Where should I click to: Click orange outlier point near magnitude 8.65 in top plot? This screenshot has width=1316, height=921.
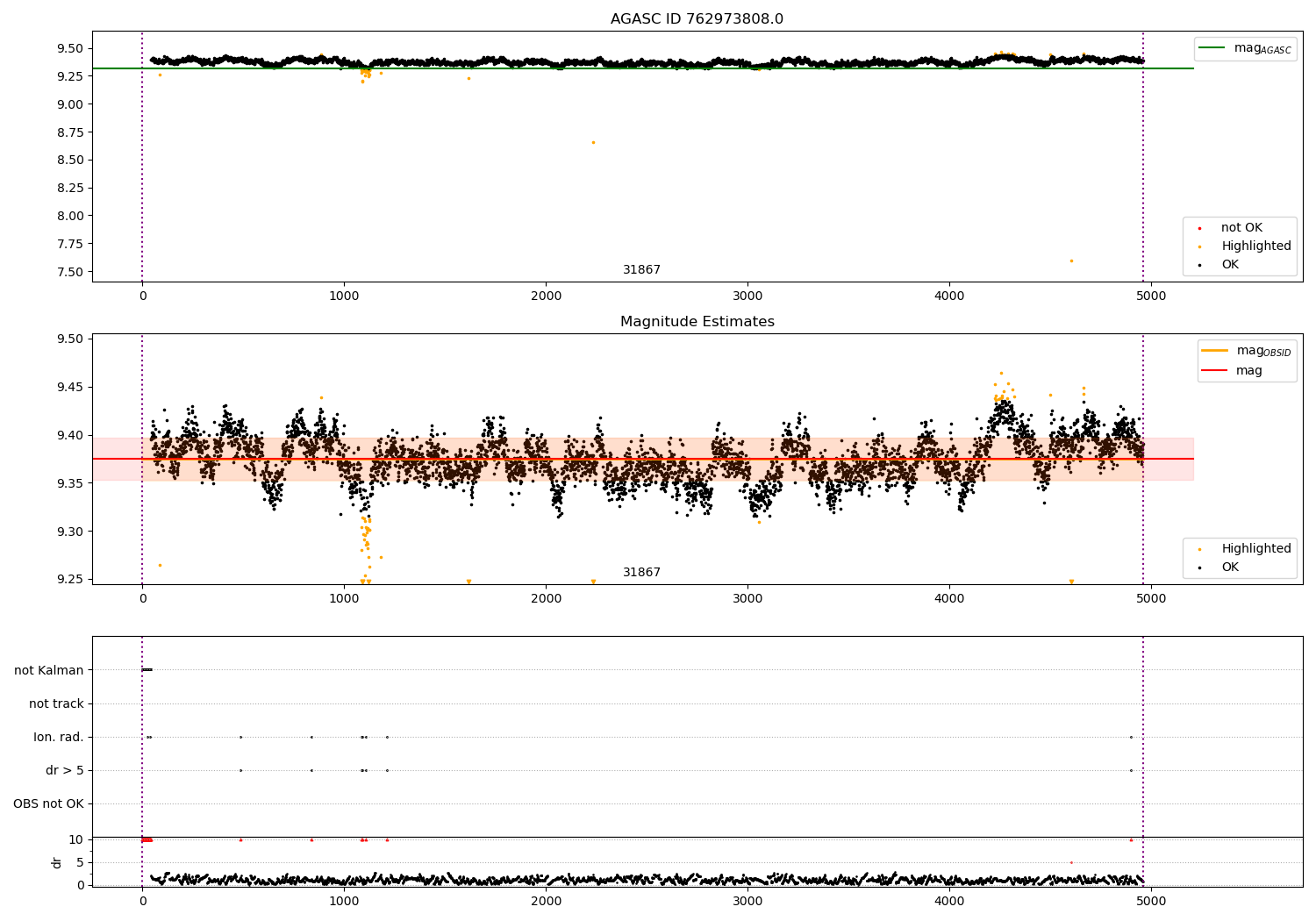coord(593,142)
